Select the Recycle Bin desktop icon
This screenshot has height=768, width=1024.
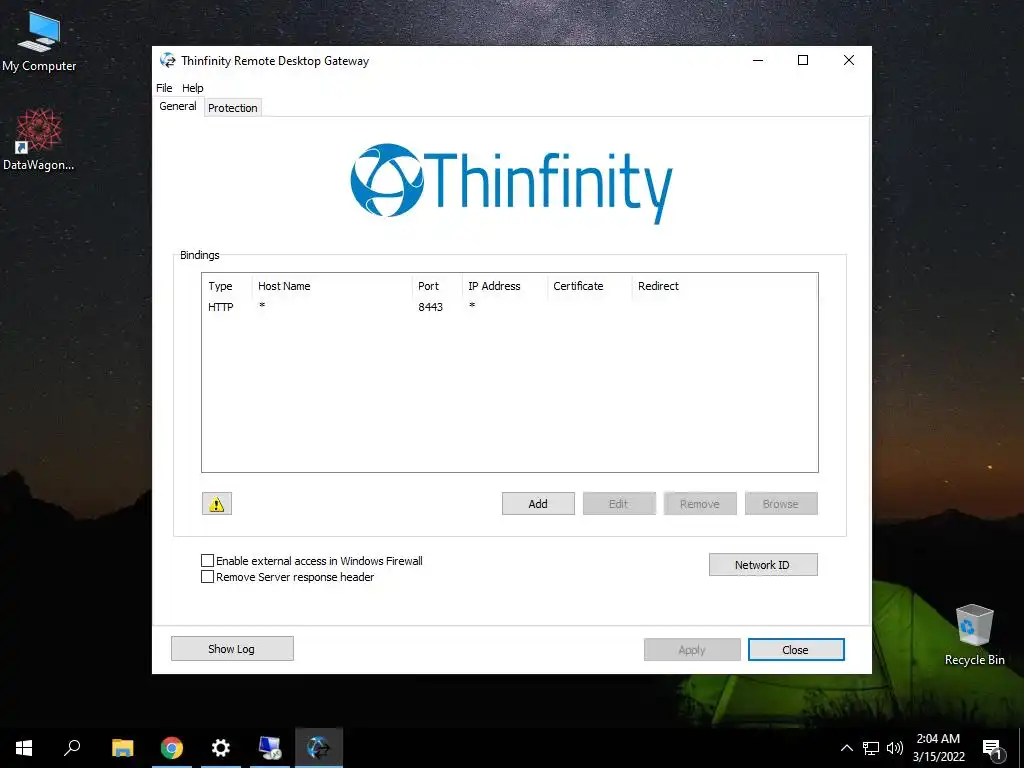click(974, 635)
